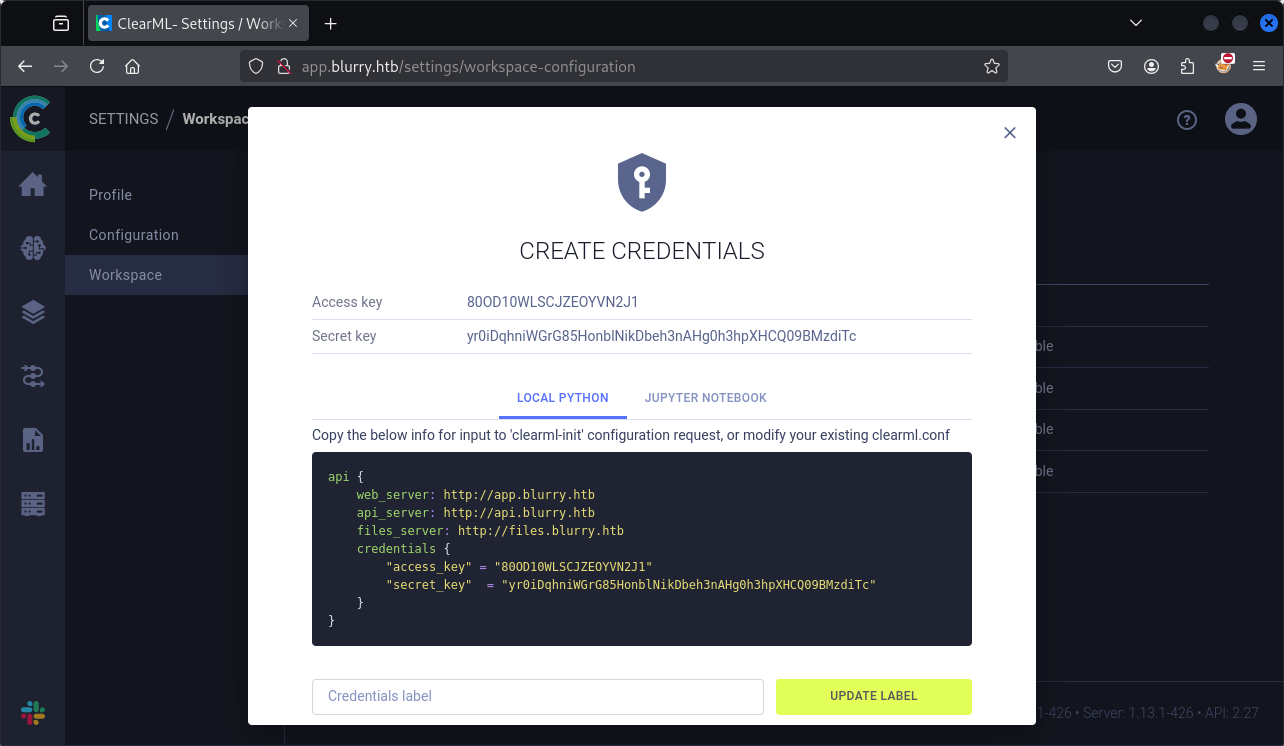Select the Local Python tab

pos(562,398)
